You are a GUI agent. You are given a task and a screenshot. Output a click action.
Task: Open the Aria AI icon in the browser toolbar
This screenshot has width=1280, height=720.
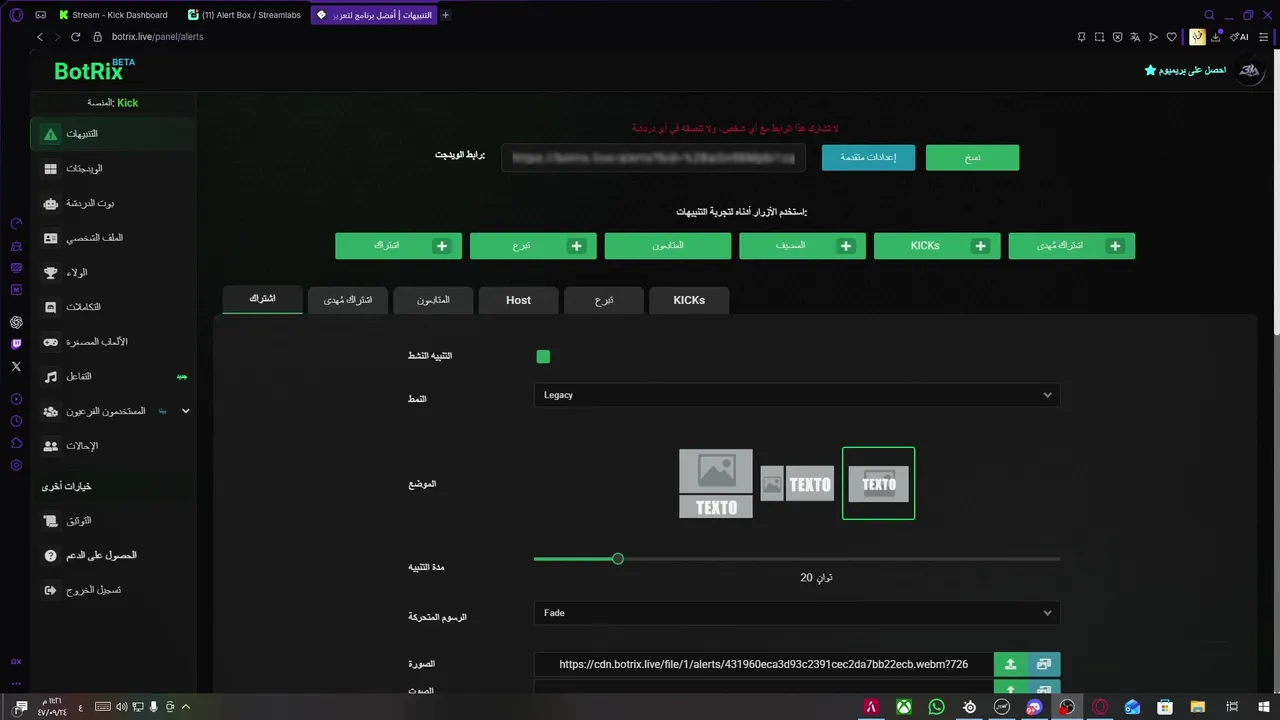[x=1239, y=37]
